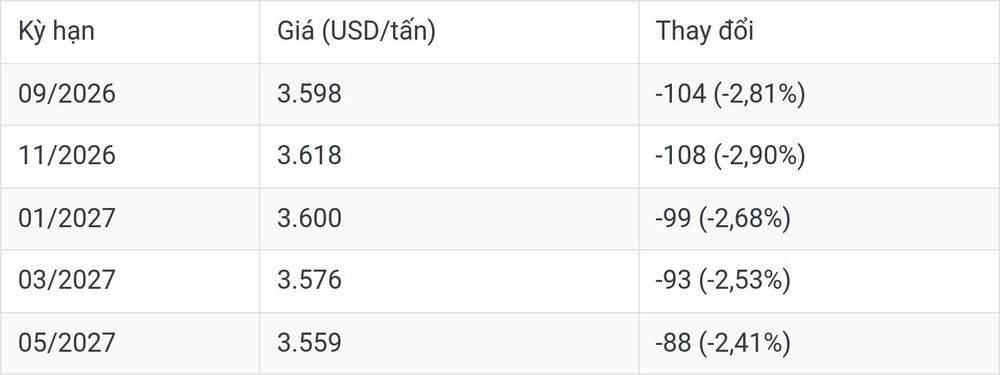
Task: Click the price 3.576
Action: tap(309, 280)
